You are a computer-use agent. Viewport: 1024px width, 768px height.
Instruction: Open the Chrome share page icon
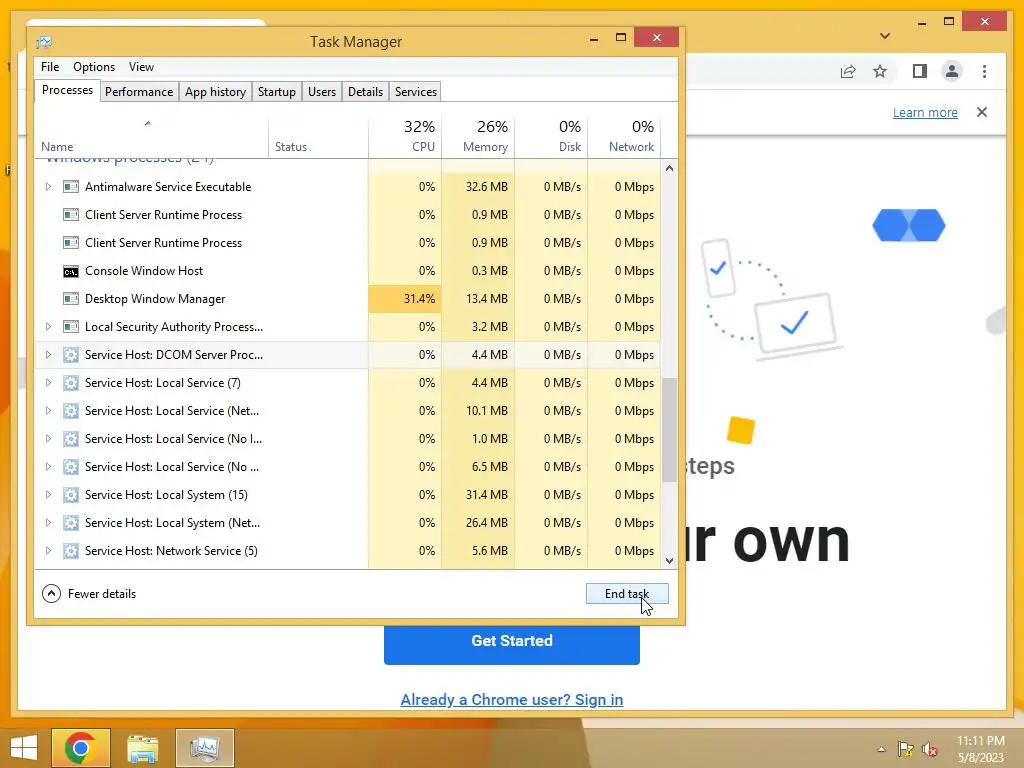click(x=848, y=72)
